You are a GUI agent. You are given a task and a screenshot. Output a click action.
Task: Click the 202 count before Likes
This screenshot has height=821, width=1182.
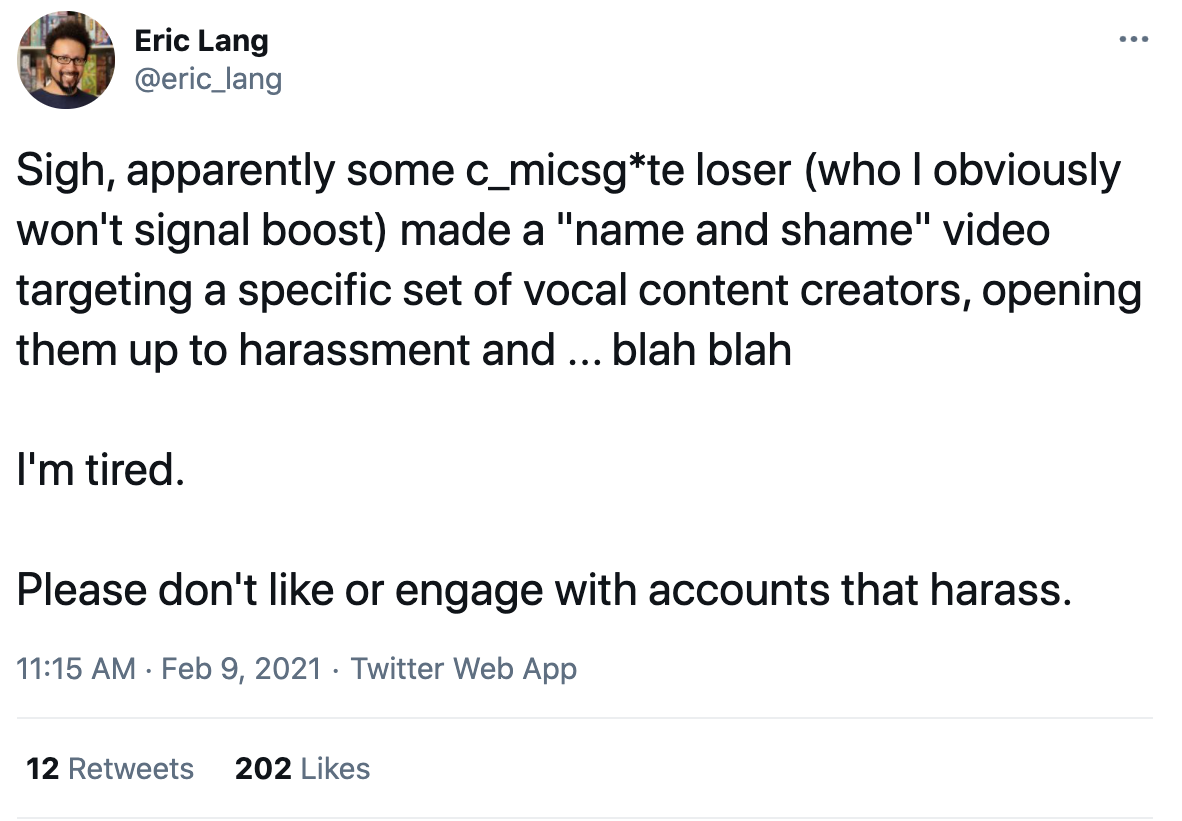click(x=263, y=769)
